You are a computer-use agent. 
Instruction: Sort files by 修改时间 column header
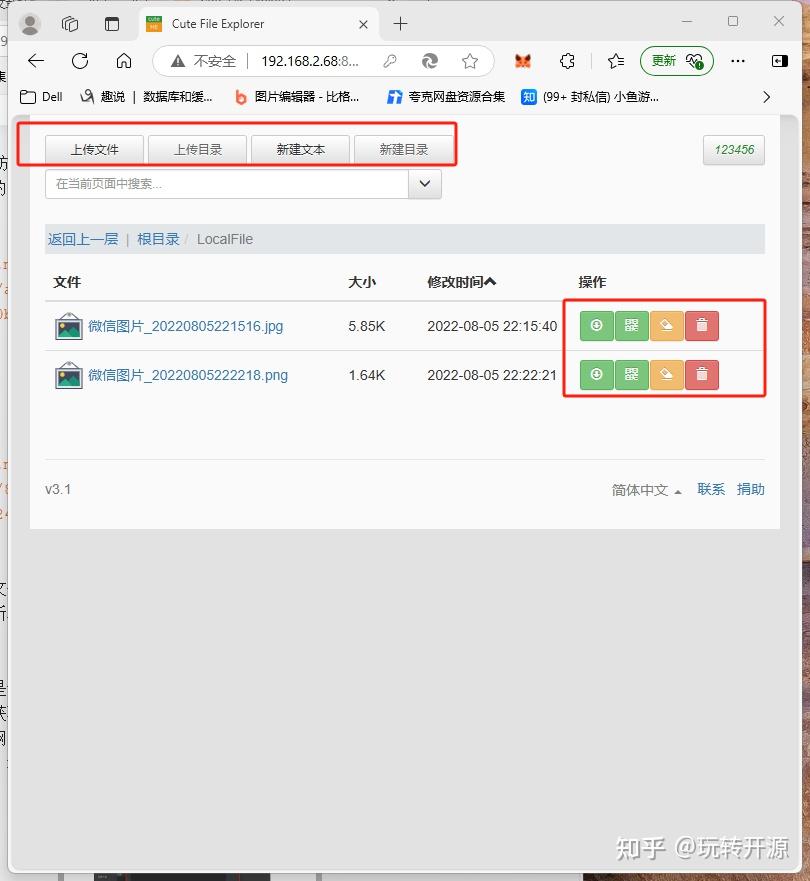[460, 282]
